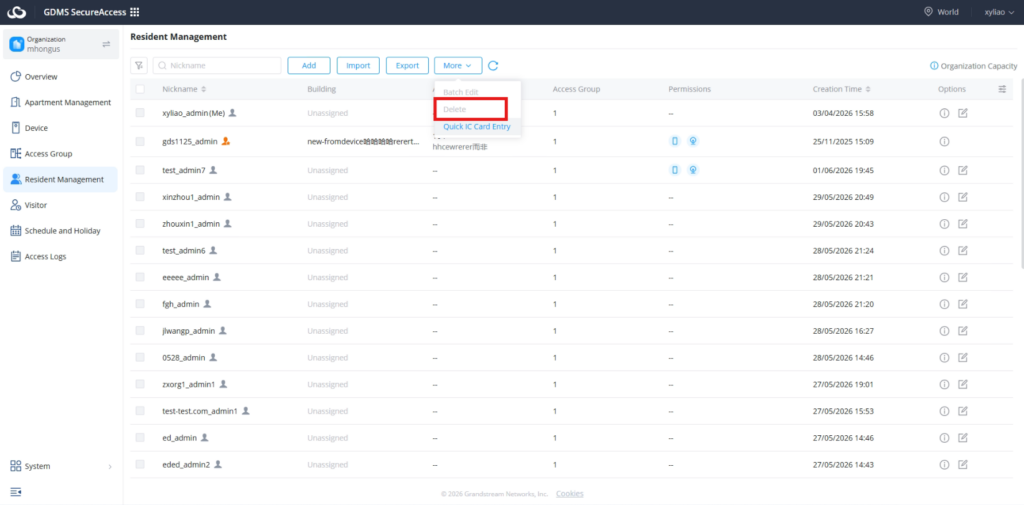Select checkbox for test_admin6 row
1024x505 pixels.
click(140, 250)
